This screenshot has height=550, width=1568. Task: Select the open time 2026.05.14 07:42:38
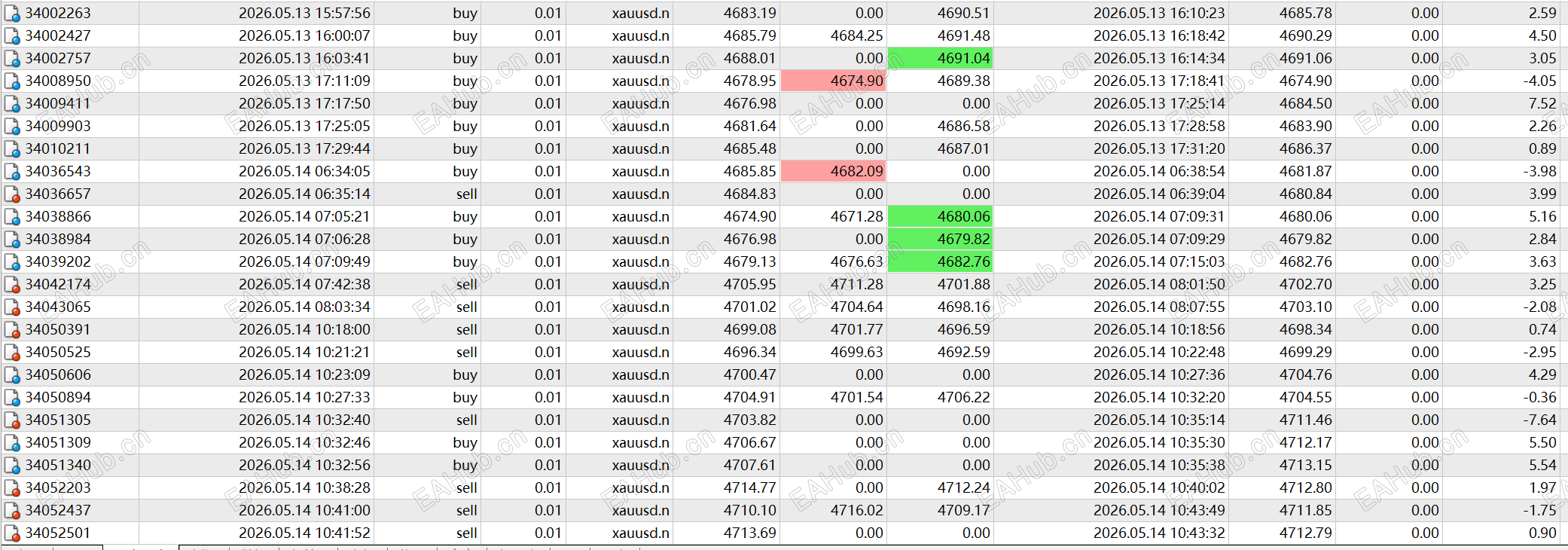pos(304,284)
